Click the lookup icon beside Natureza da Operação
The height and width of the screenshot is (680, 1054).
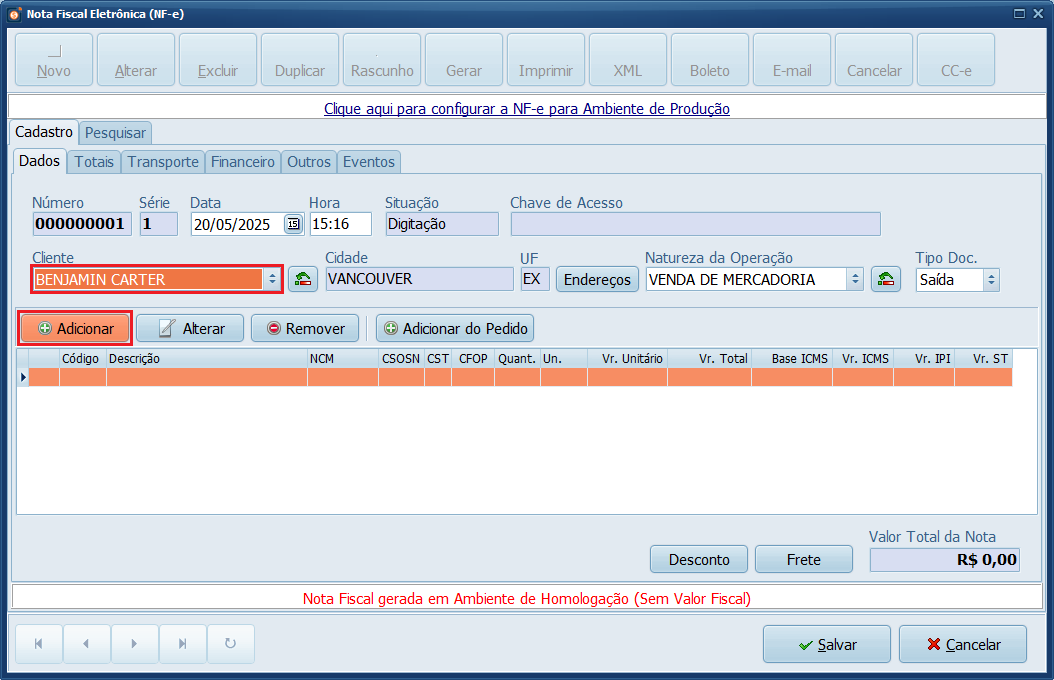(x=885, y=280)
